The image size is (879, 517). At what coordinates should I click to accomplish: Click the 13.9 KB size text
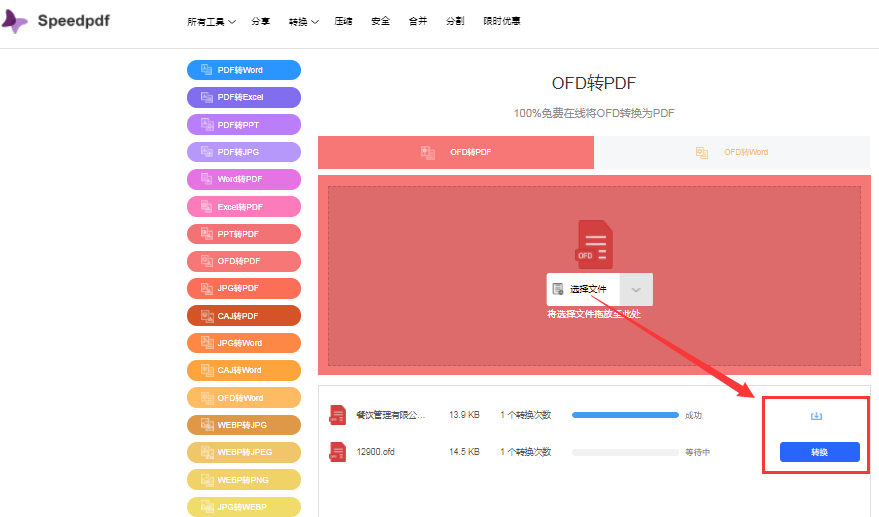(464, 415)
